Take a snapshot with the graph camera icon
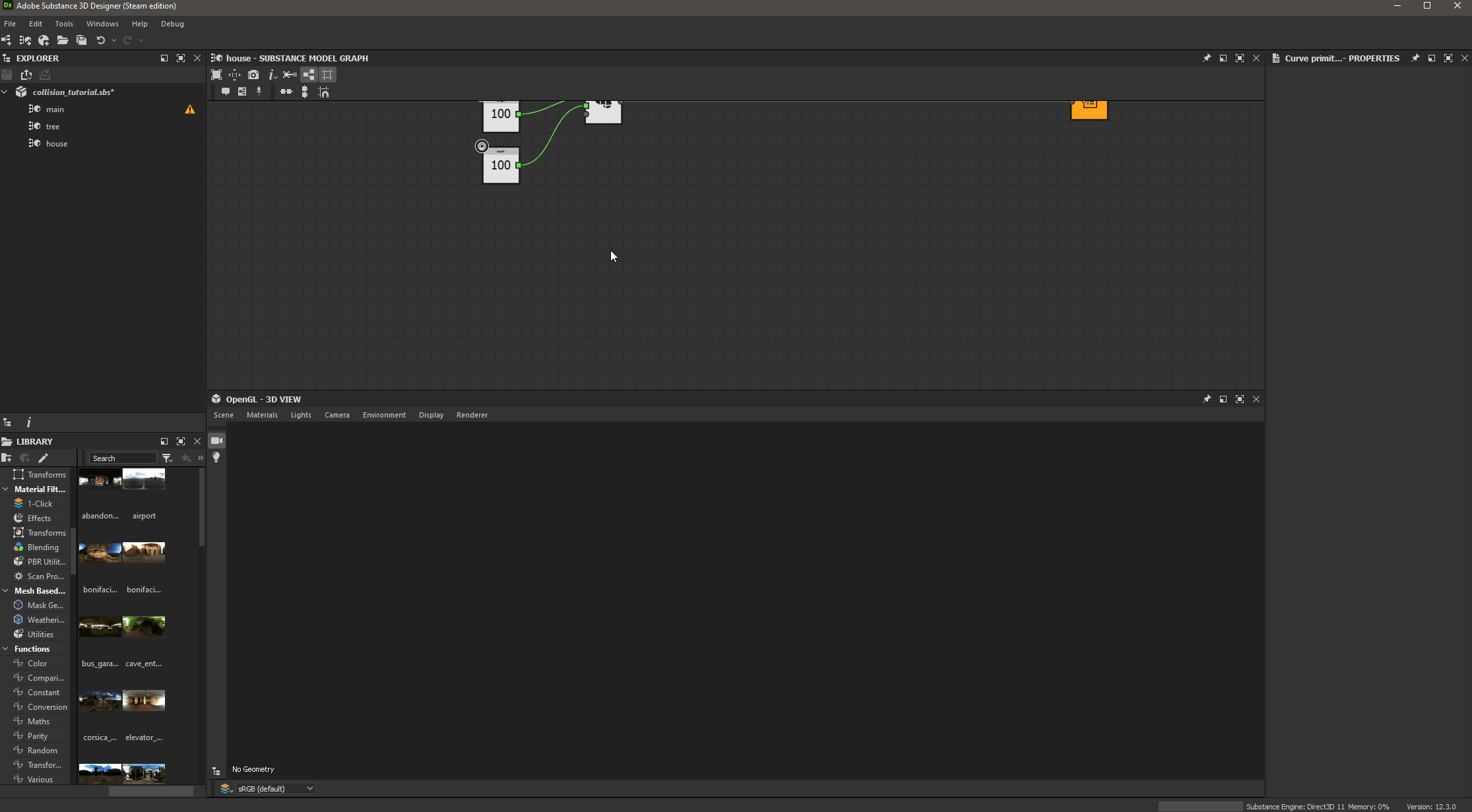 point(253,75)
